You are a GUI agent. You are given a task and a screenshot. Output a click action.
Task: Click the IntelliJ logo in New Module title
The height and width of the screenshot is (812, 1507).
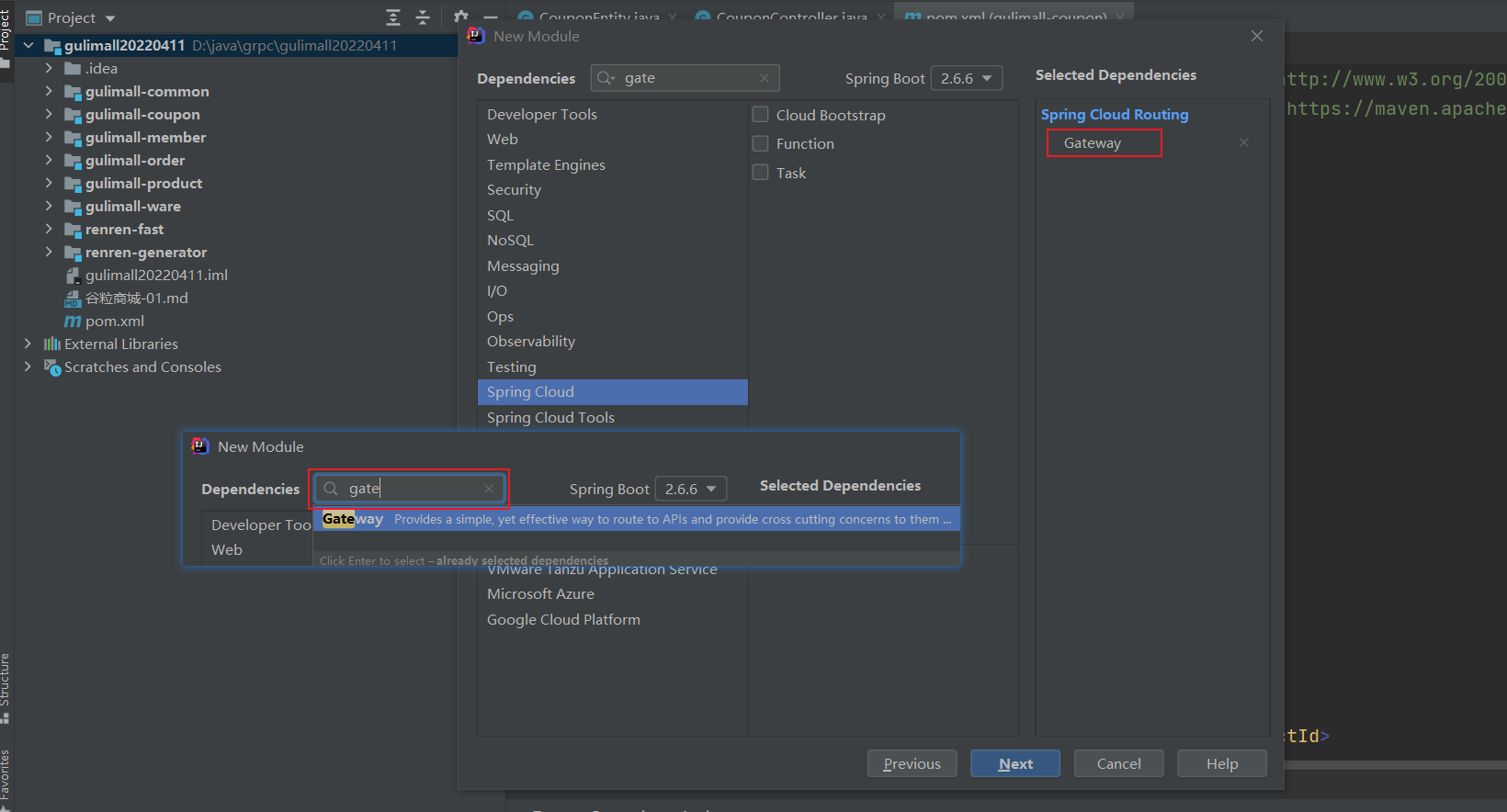pyautogui.click(x=475, y=36)
